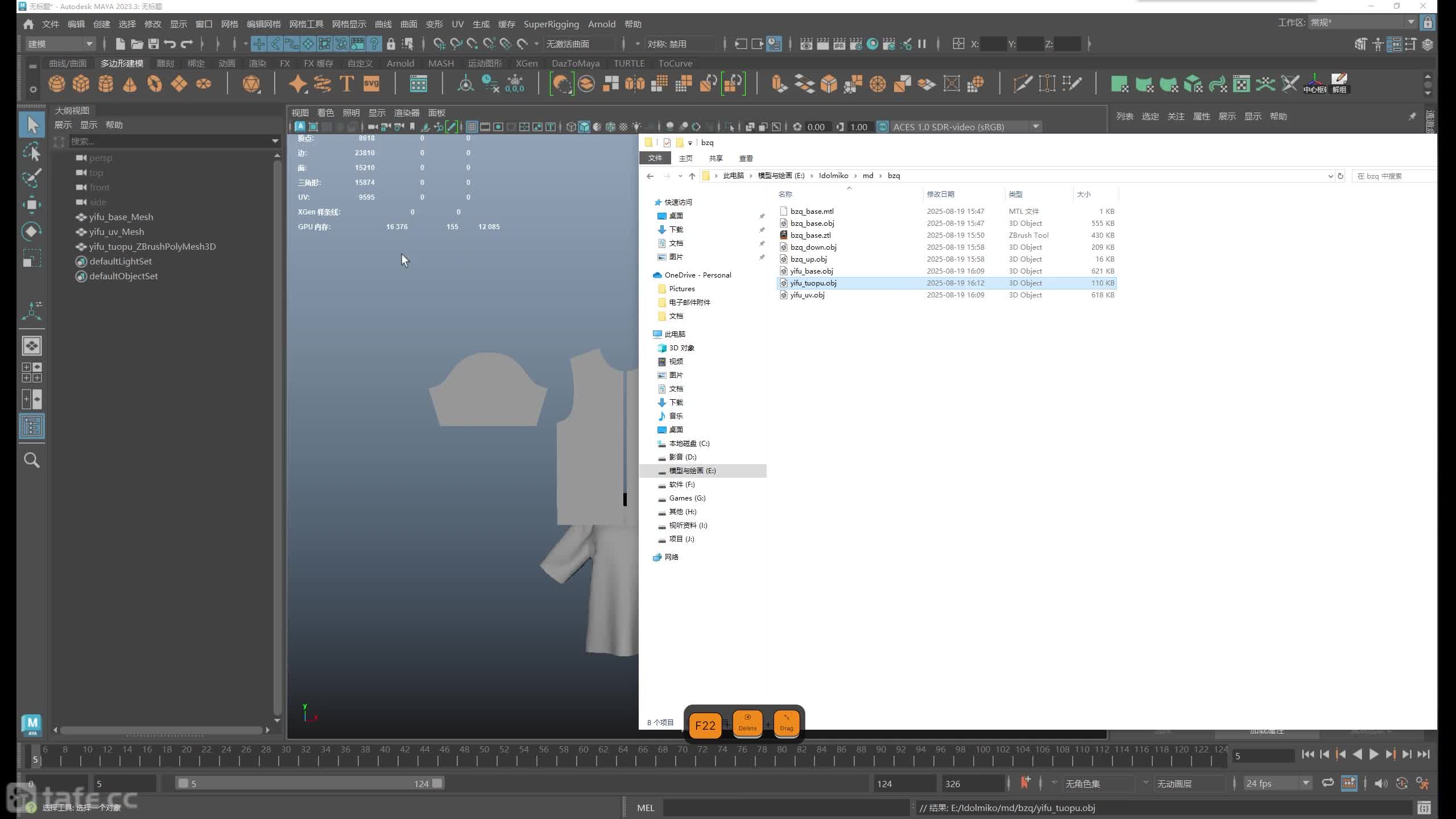Toggle the item check box in Explorer title bar

pos(667,143)
